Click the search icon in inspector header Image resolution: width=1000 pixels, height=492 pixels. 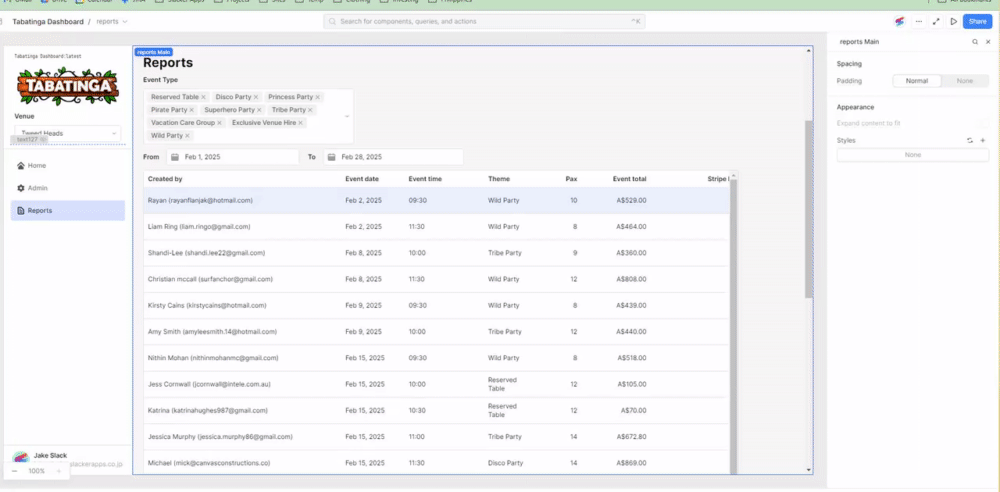click(x=974, y=41)
